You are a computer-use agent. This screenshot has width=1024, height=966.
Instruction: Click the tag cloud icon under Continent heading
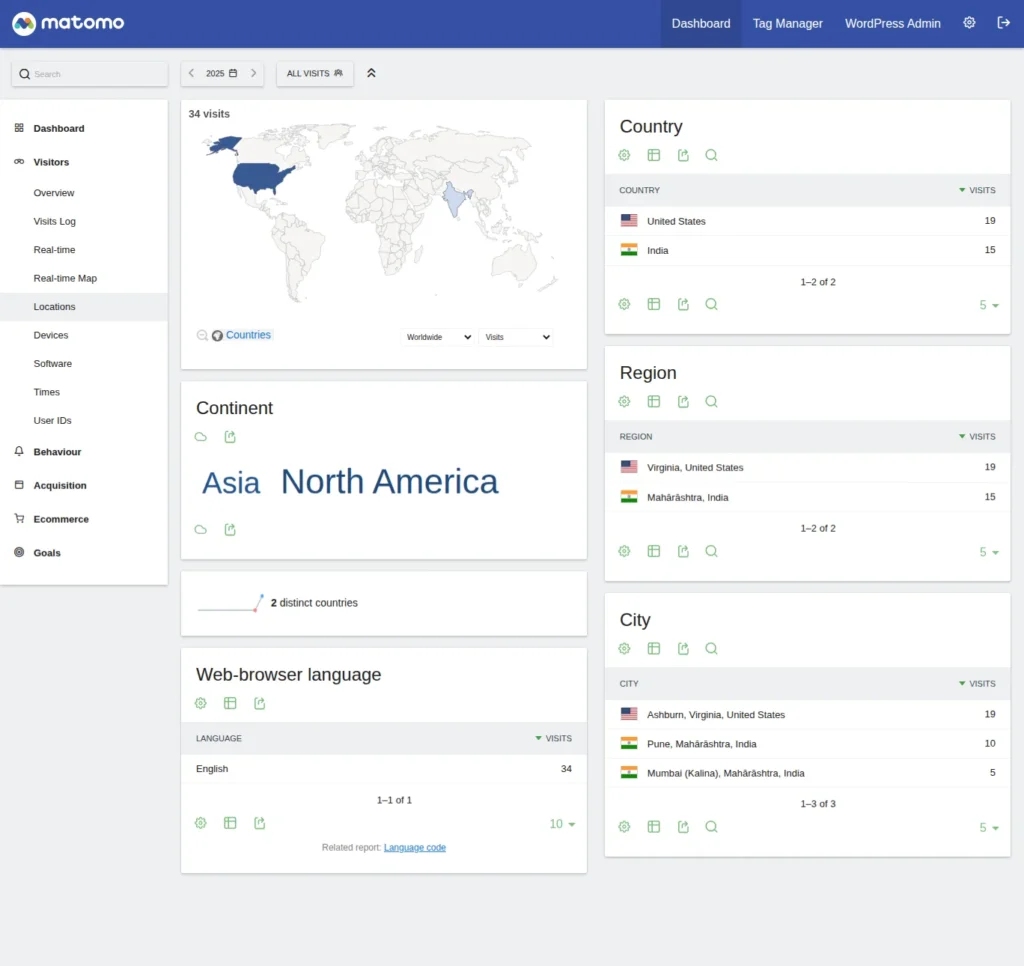201,437
